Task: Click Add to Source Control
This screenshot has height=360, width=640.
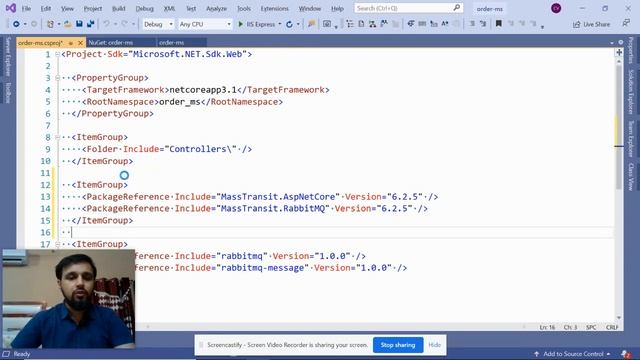Action: point(572,354)
